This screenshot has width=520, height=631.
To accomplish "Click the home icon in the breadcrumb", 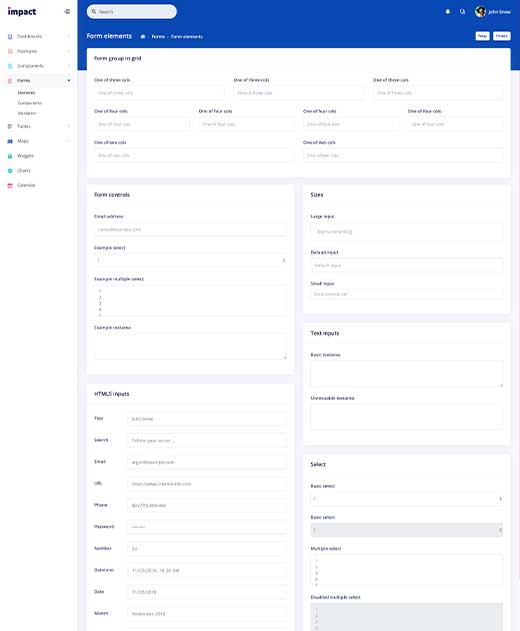I will (142, 37).
